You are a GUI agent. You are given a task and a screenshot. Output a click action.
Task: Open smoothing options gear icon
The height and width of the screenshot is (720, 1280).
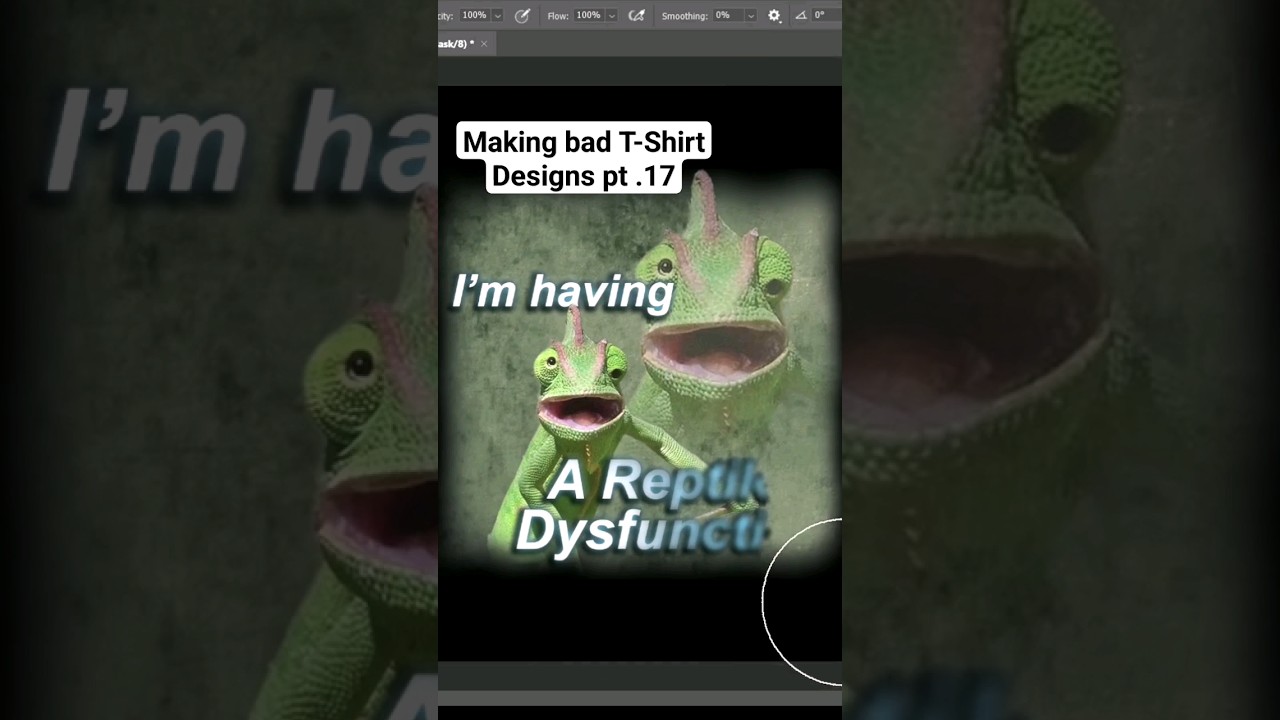(774, 15)
